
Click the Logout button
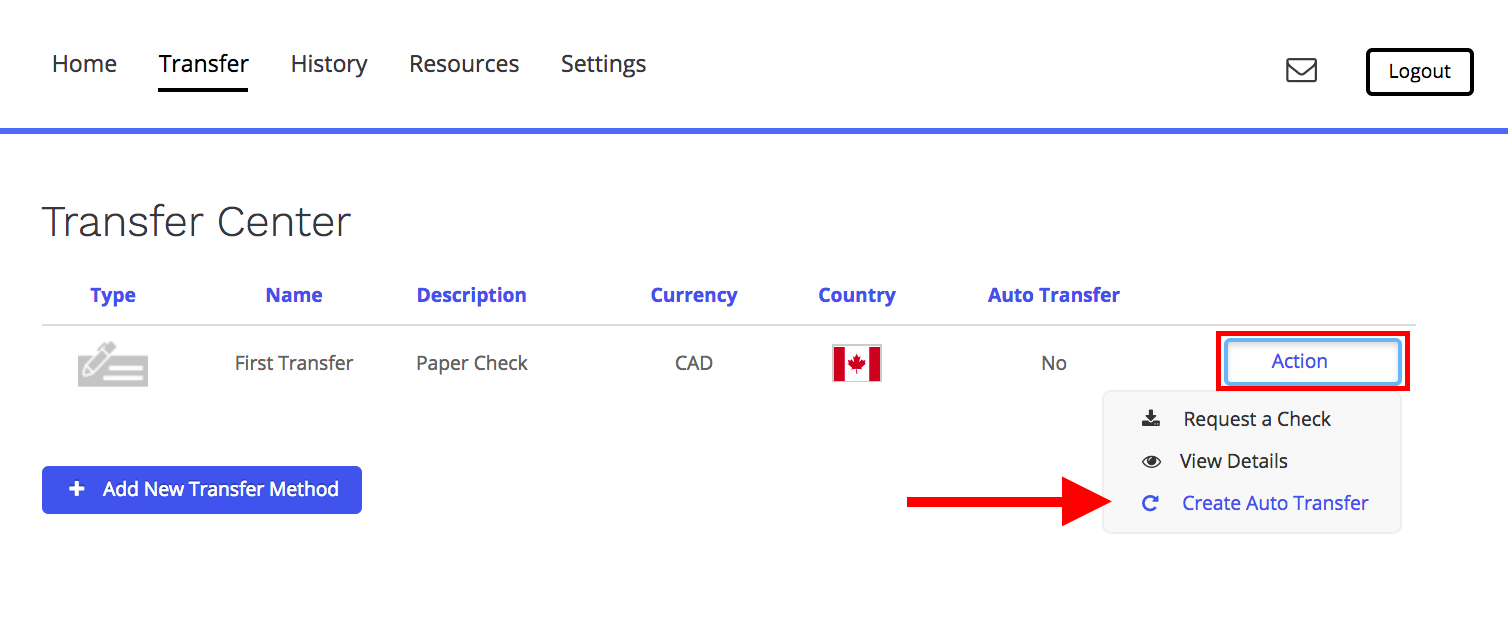(x=1419, y=72)
